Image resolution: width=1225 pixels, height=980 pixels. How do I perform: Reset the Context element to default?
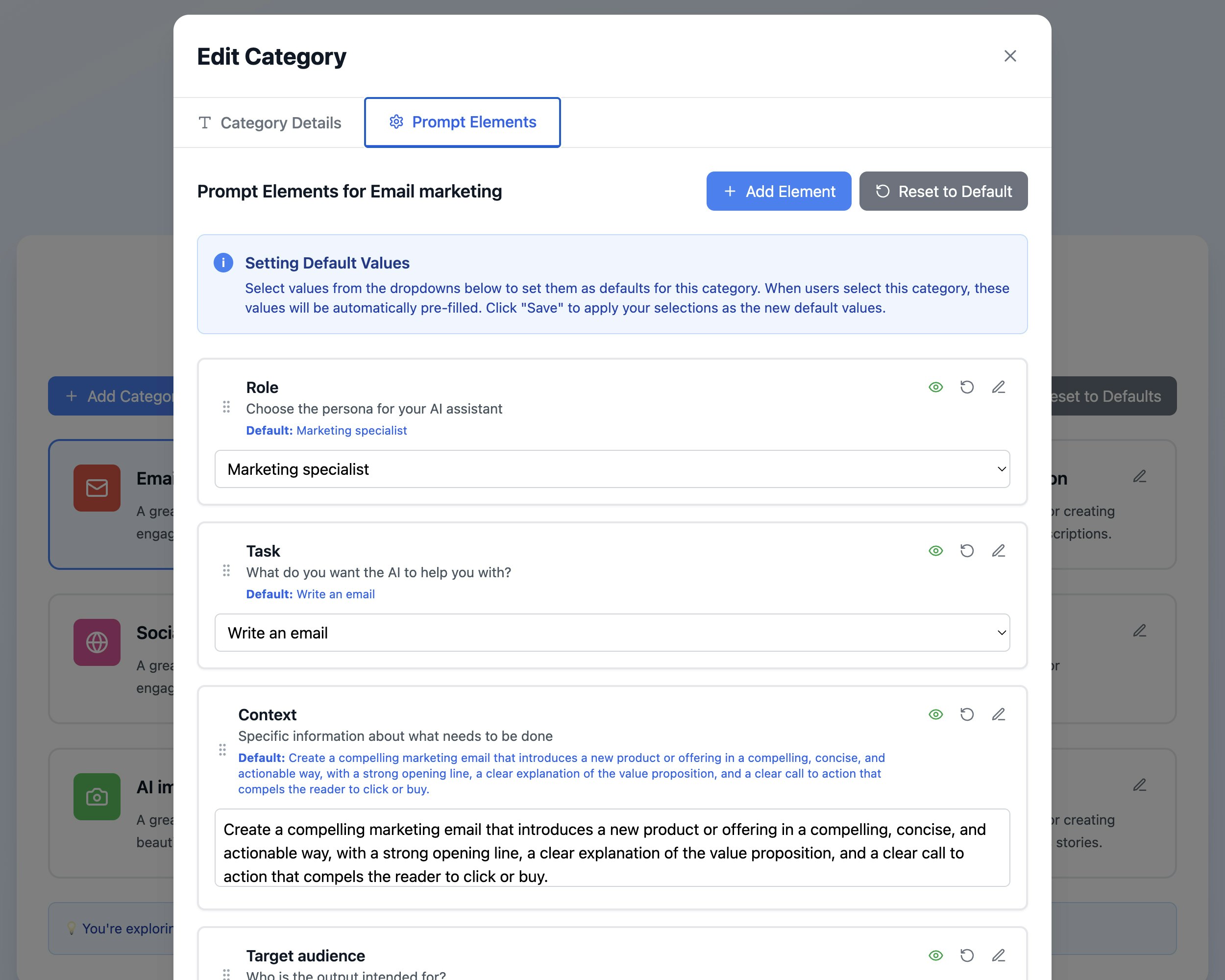pos(967,715)
